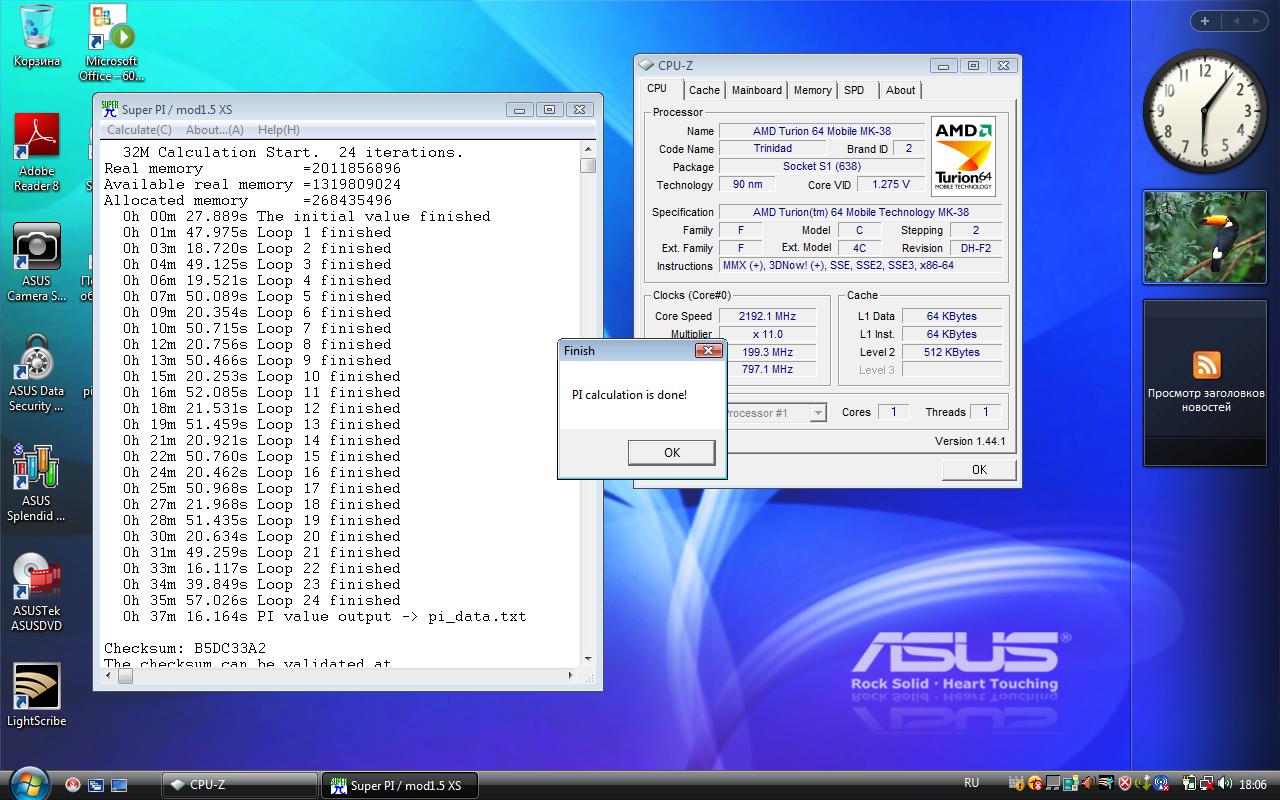Click the Code Name value Trinidad
This screenshot has height=800, width=1280.
pos(772,149)
